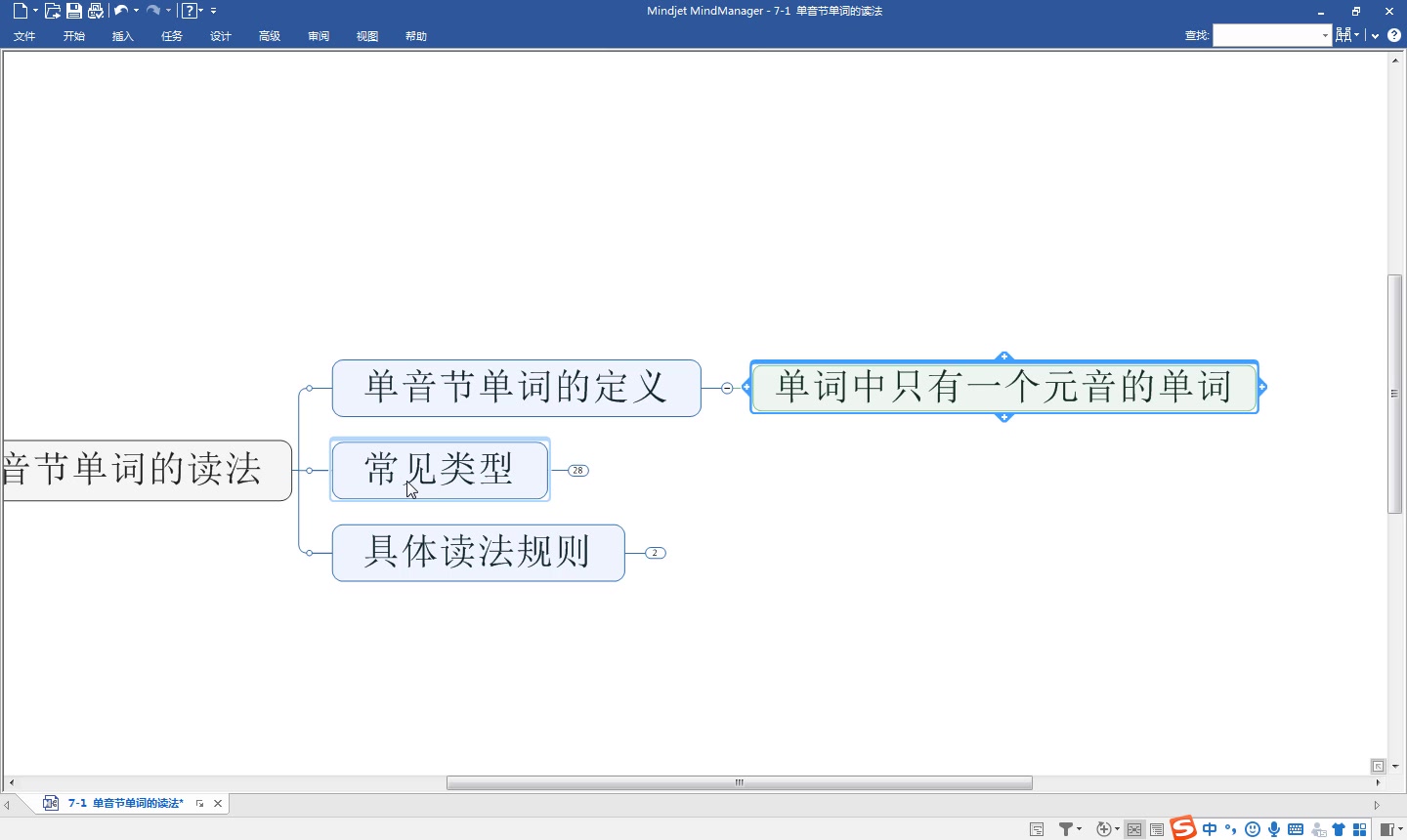The height and width of the screenshot is (840, 1407).
Task: Open the 审阅 ribbon tab
Action: 319,36
